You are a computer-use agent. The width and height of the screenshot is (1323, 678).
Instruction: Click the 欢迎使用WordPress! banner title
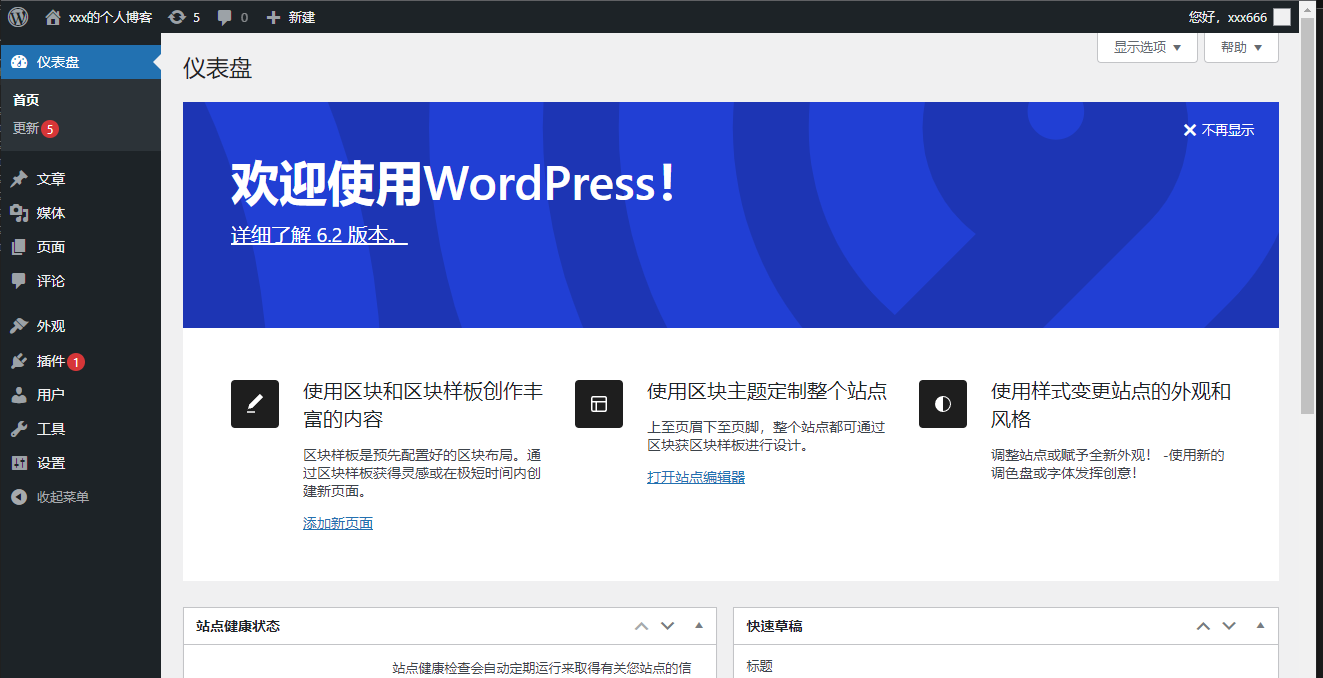[454, 185]
